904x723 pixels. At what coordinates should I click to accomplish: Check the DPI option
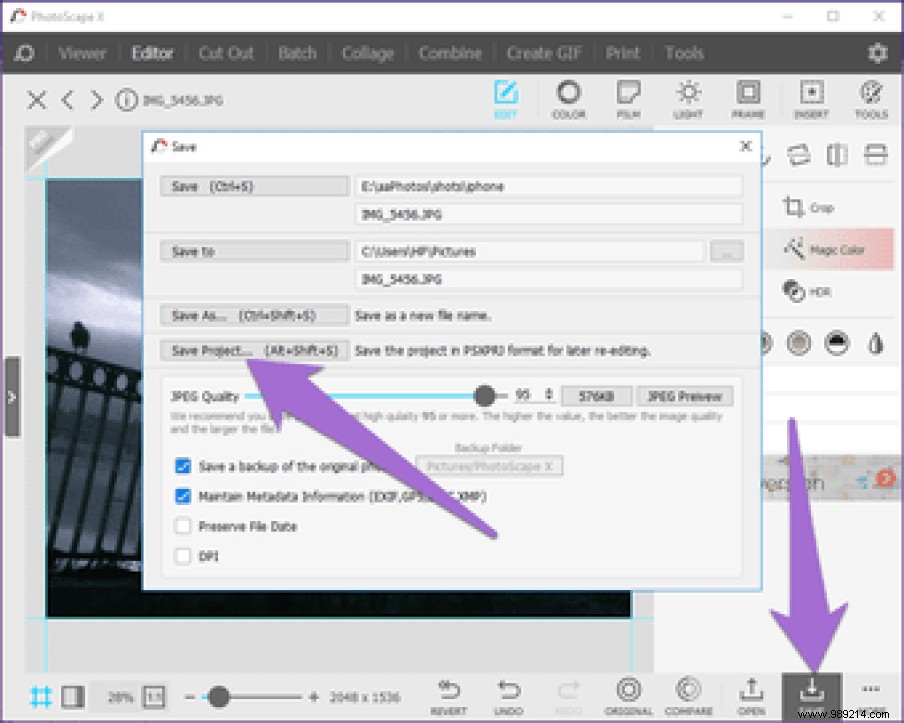[184, 556]
